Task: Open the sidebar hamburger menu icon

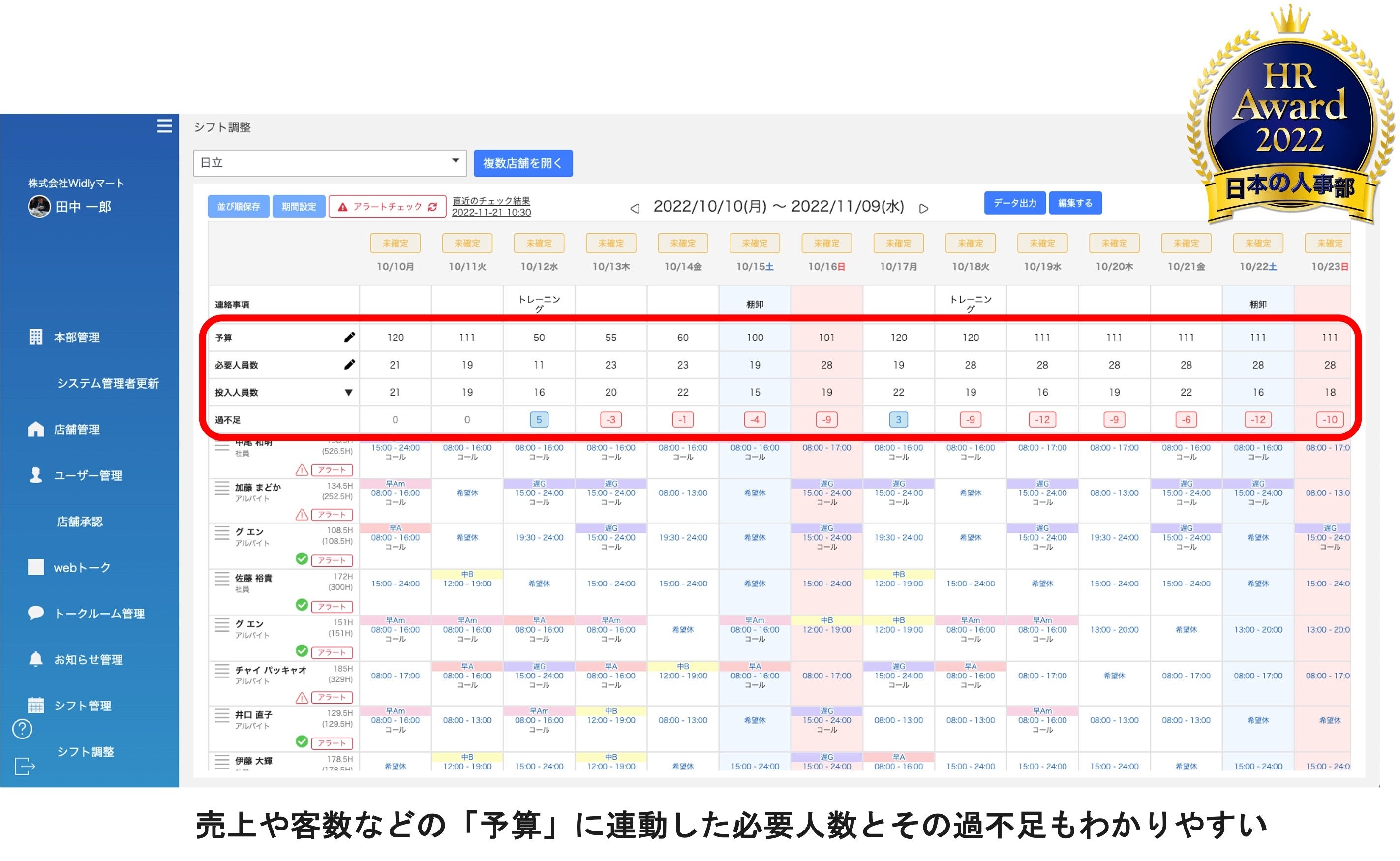Action: (164, 126)
